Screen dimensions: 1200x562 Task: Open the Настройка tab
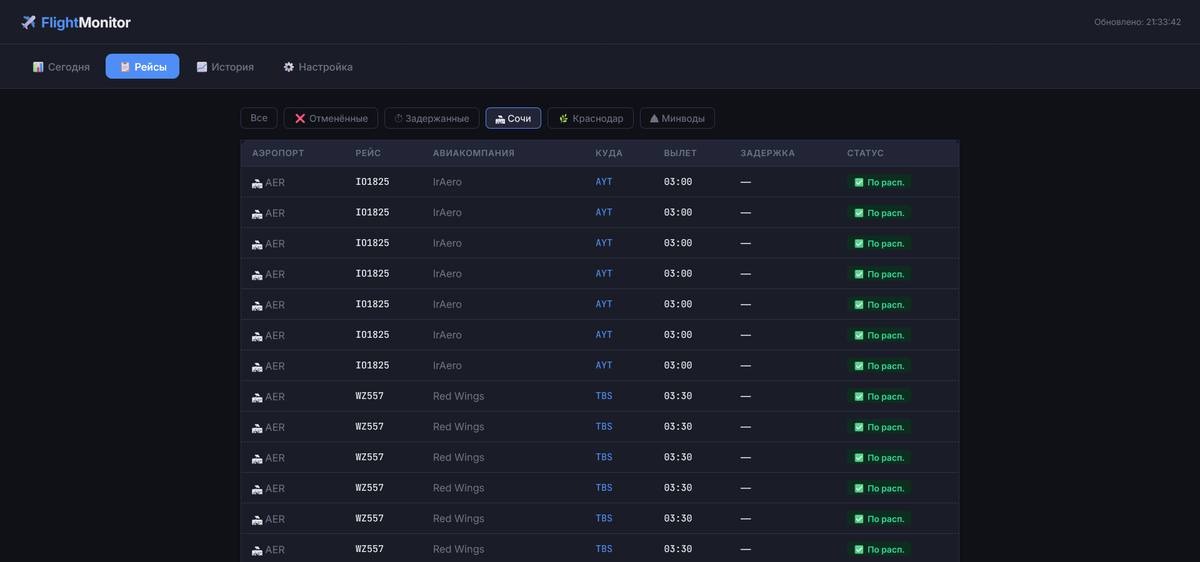[318, 67]
